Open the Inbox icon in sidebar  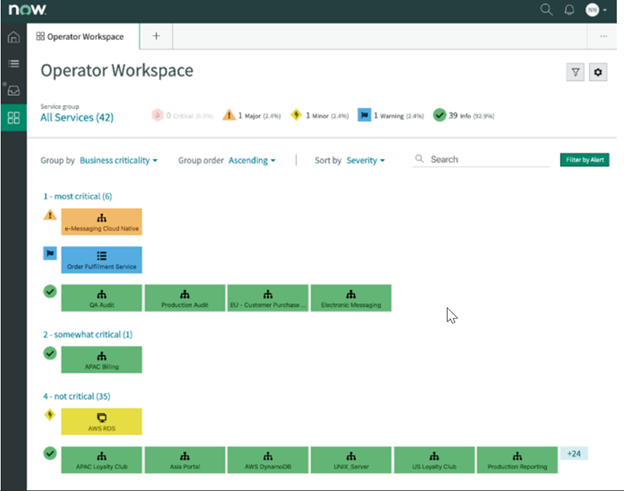coord(14,91)
